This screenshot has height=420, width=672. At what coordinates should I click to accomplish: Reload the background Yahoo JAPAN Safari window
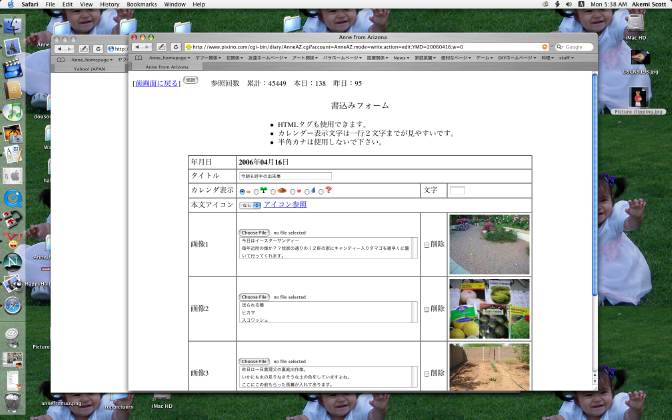coord(98,49)
